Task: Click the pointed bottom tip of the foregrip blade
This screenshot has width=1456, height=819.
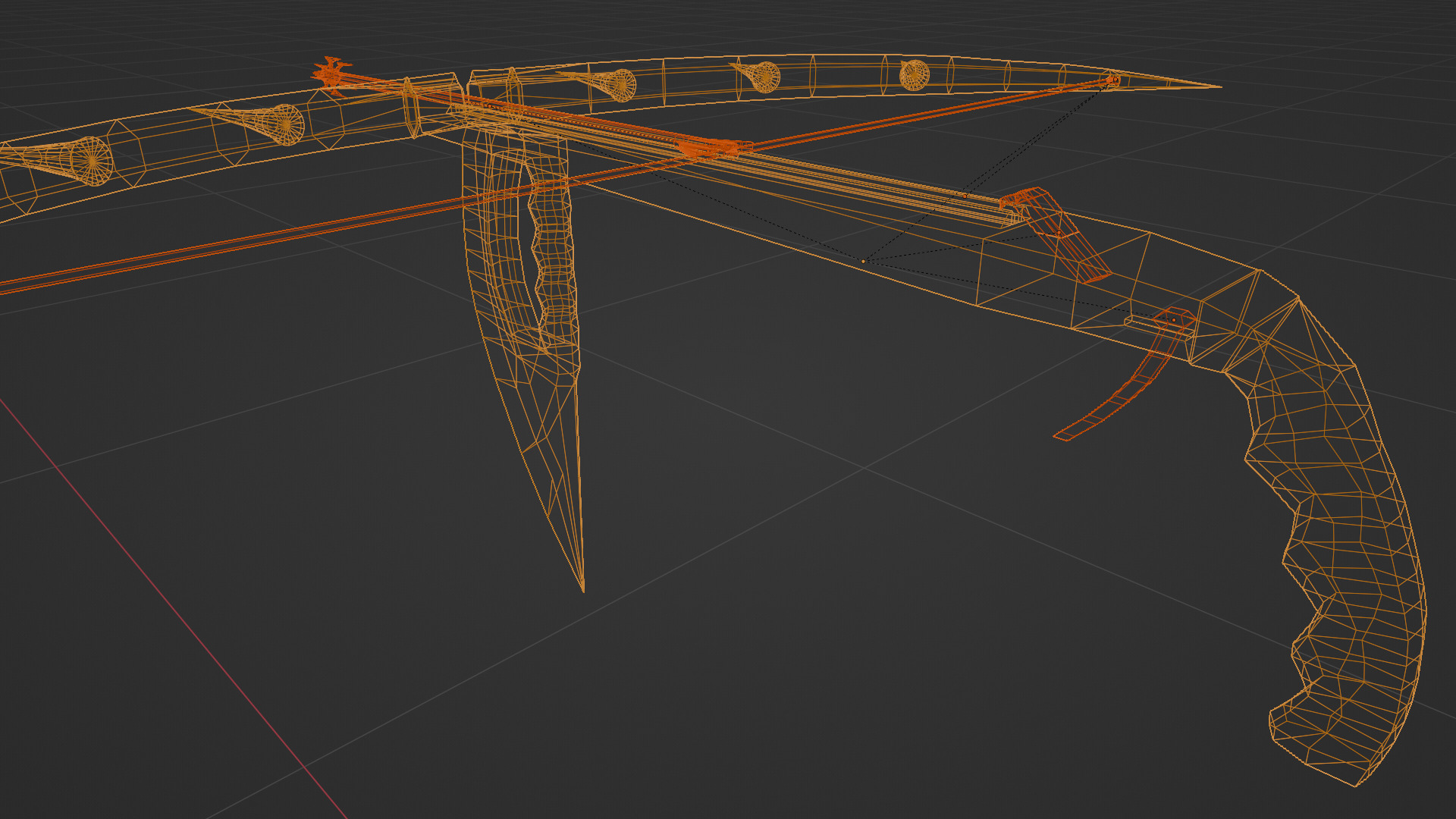Action: [x=582, y=588]
